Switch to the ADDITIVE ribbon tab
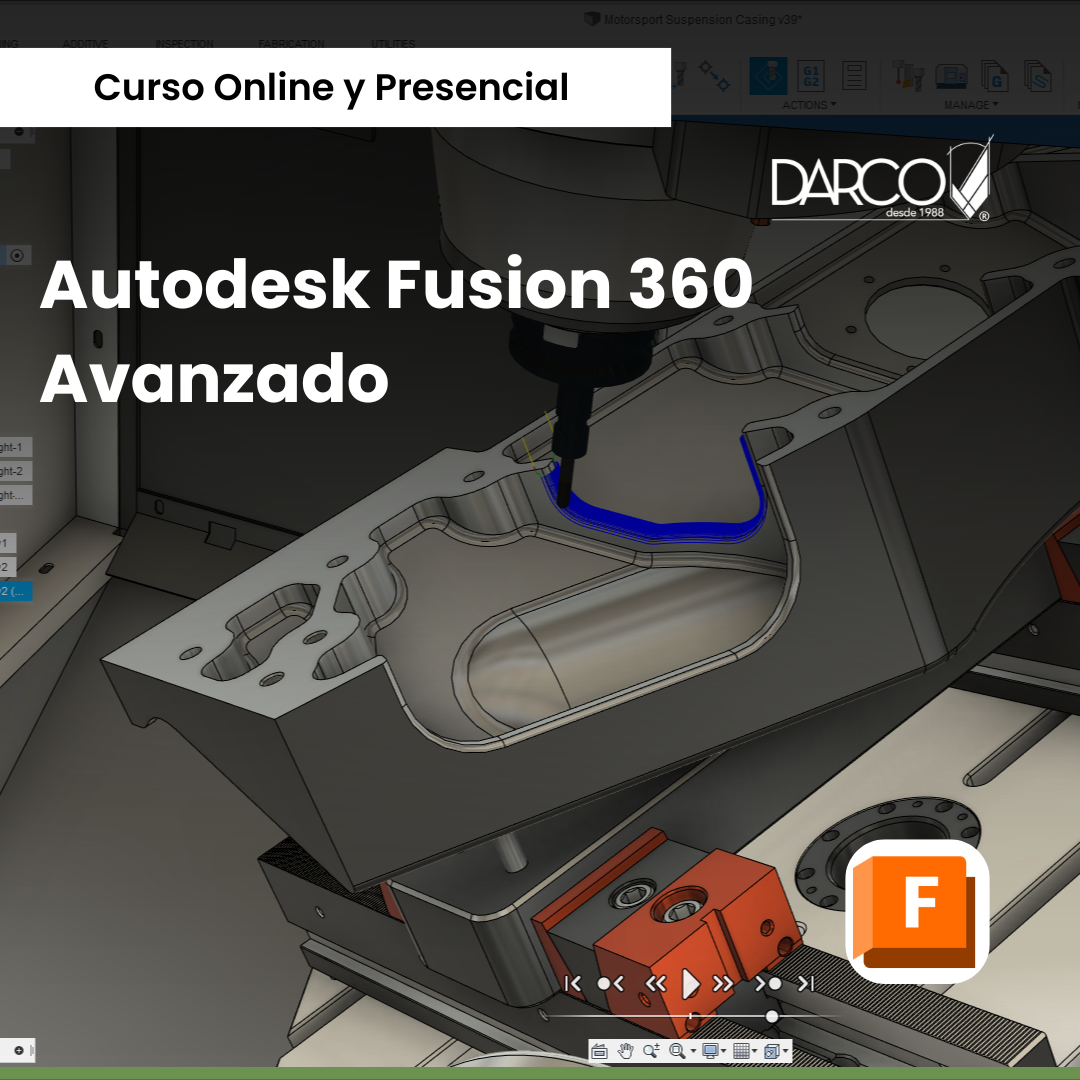The image size is (1080, 1080). click(x=85, y=43)
